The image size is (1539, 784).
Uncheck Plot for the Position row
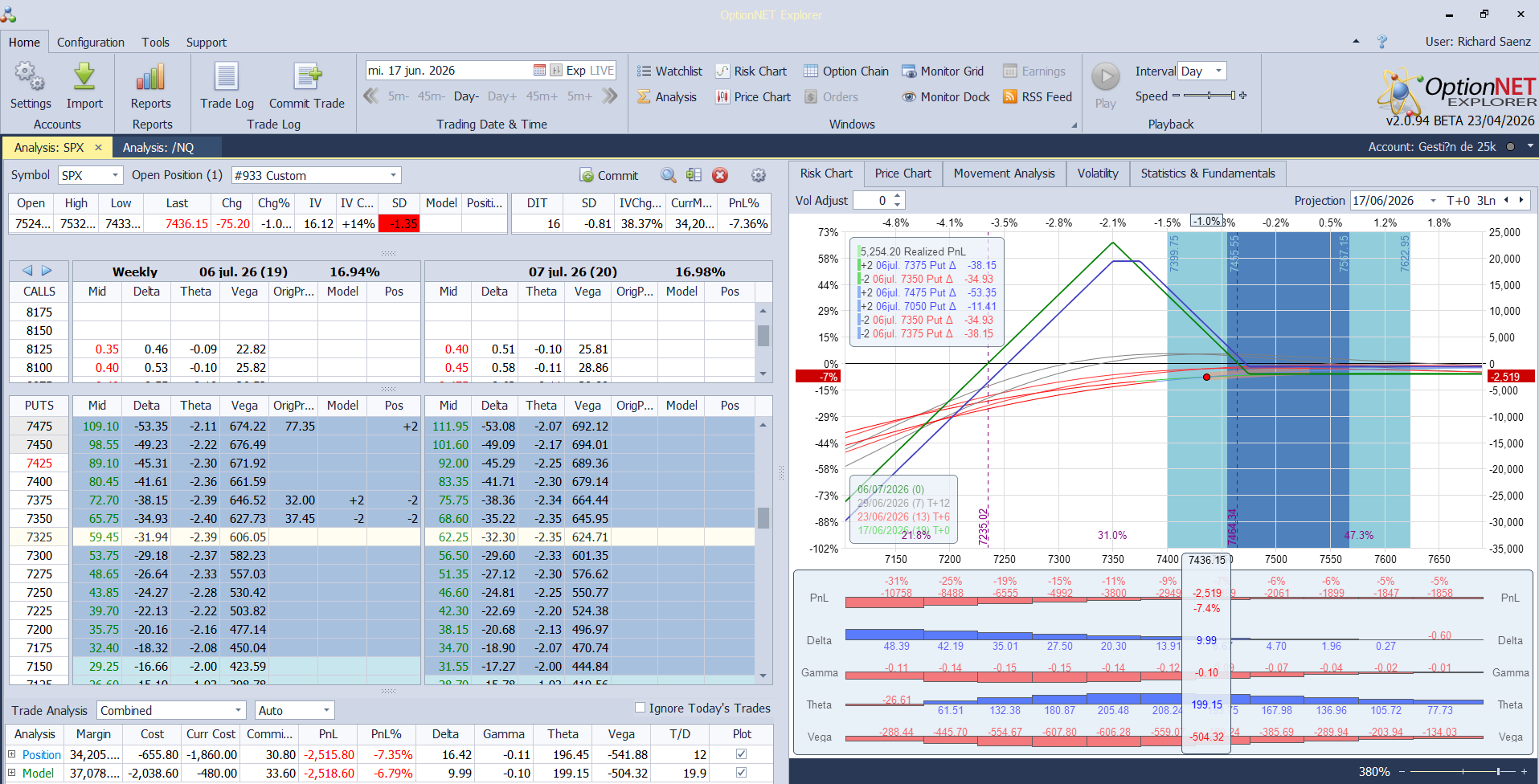741,754
